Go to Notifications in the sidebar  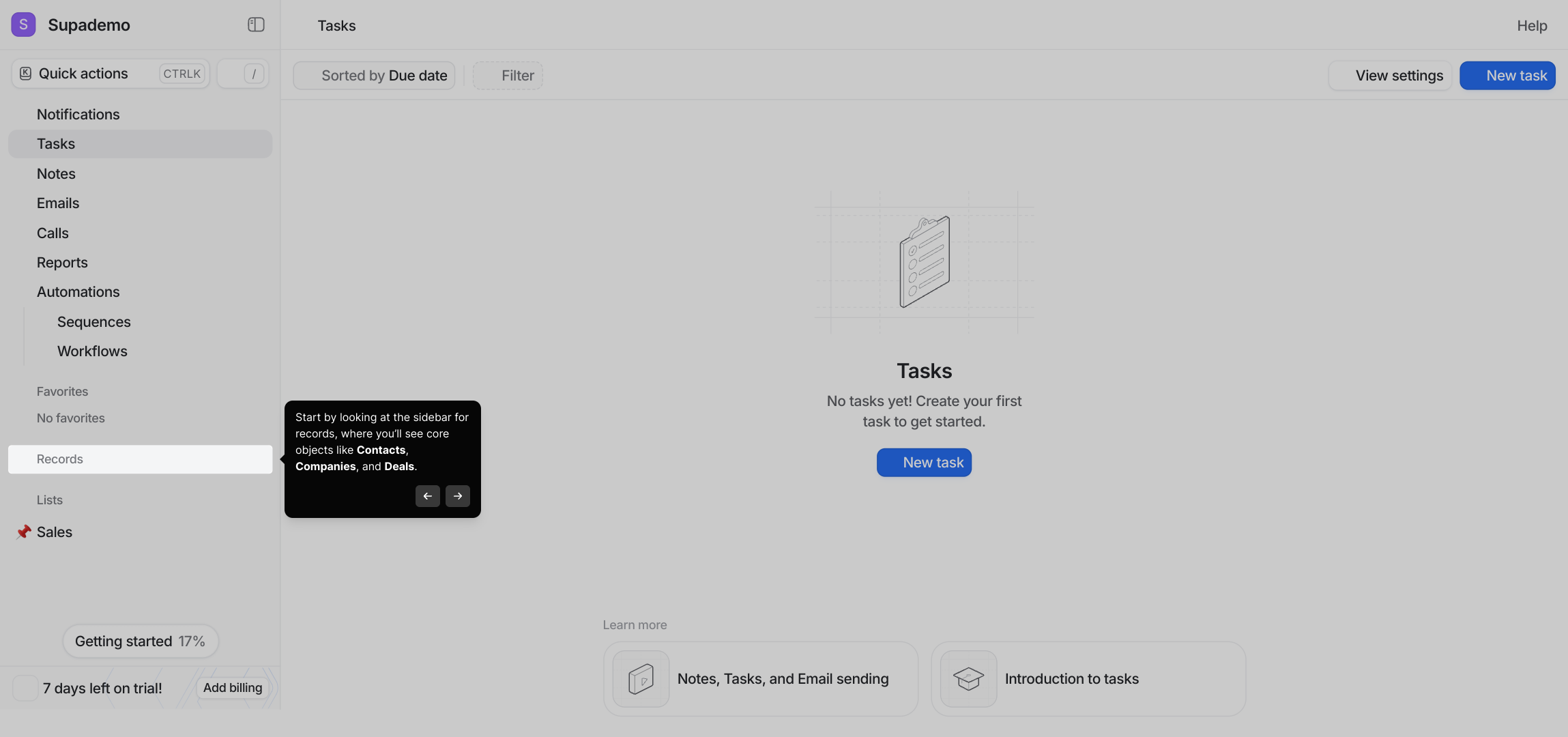[78, 115]
